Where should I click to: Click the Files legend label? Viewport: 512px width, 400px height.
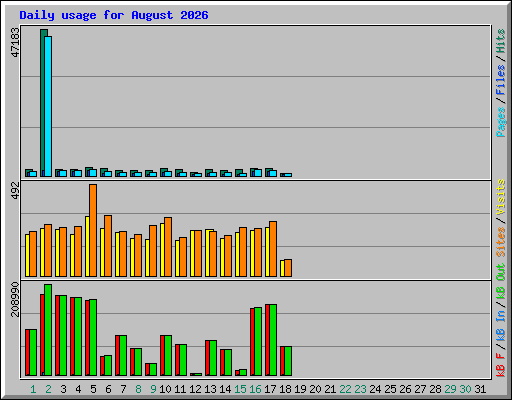[501, 80]
